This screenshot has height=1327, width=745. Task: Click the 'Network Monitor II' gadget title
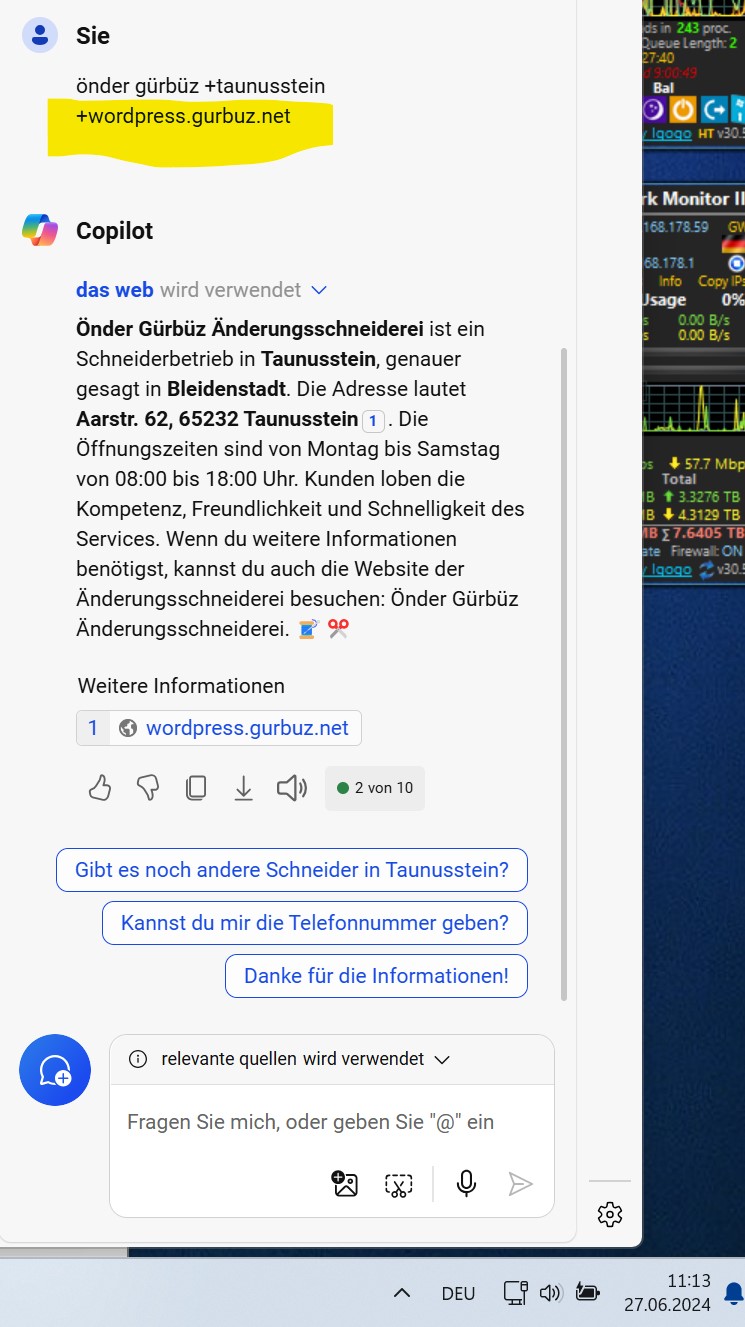694,198
